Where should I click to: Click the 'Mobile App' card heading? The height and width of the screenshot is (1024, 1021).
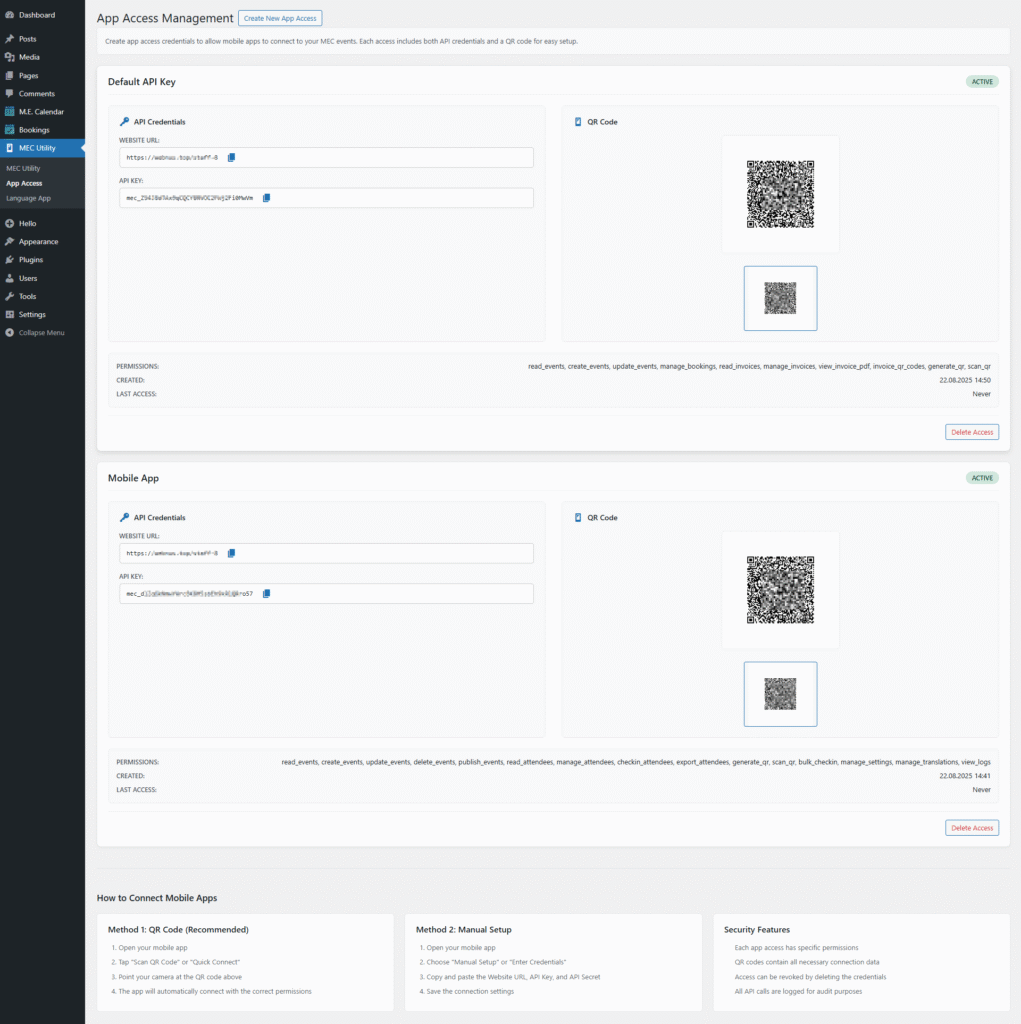click(x=133, y=478)
